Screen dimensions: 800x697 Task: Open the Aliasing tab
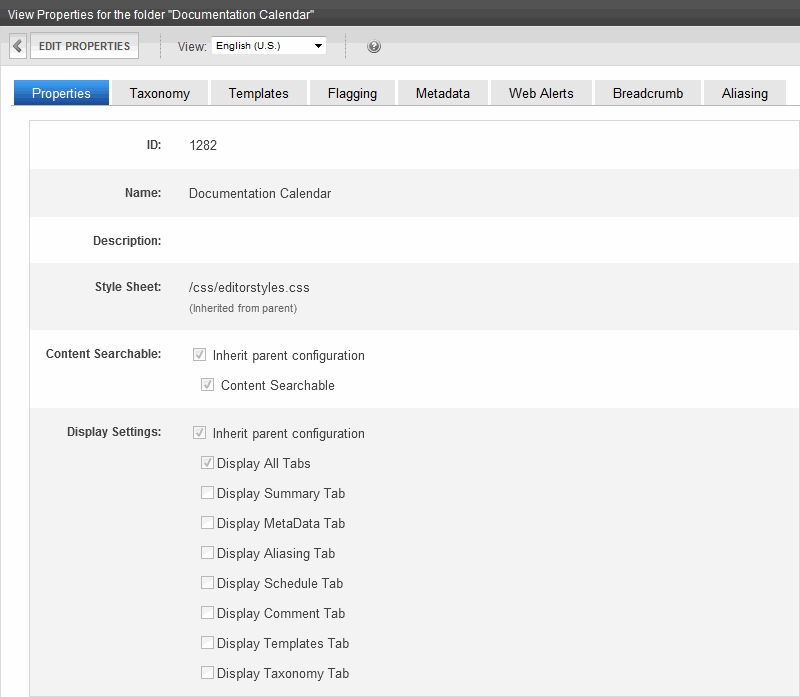pyautogui.click(x=744, y=93)
